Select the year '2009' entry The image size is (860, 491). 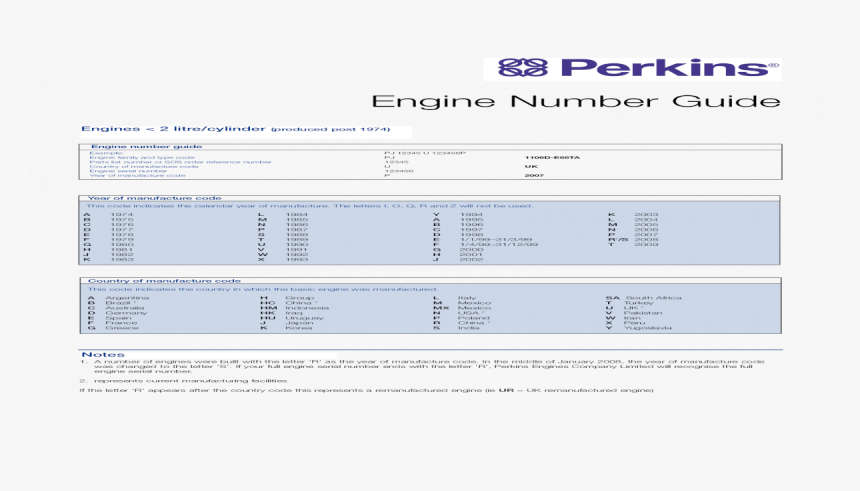pos(646,244)
